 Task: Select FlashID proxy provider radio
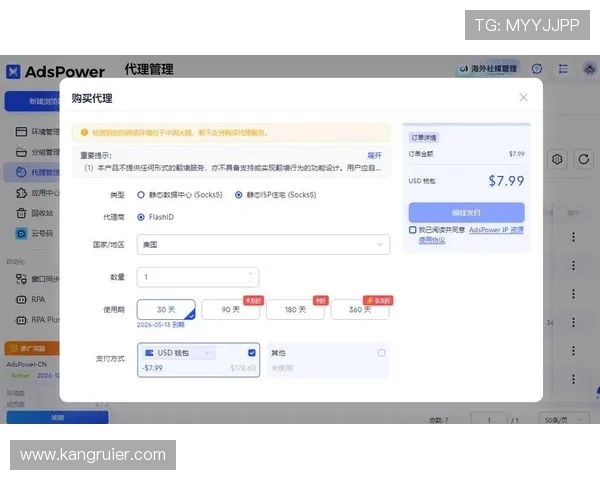pyautogui.click(x=141, y=217)
